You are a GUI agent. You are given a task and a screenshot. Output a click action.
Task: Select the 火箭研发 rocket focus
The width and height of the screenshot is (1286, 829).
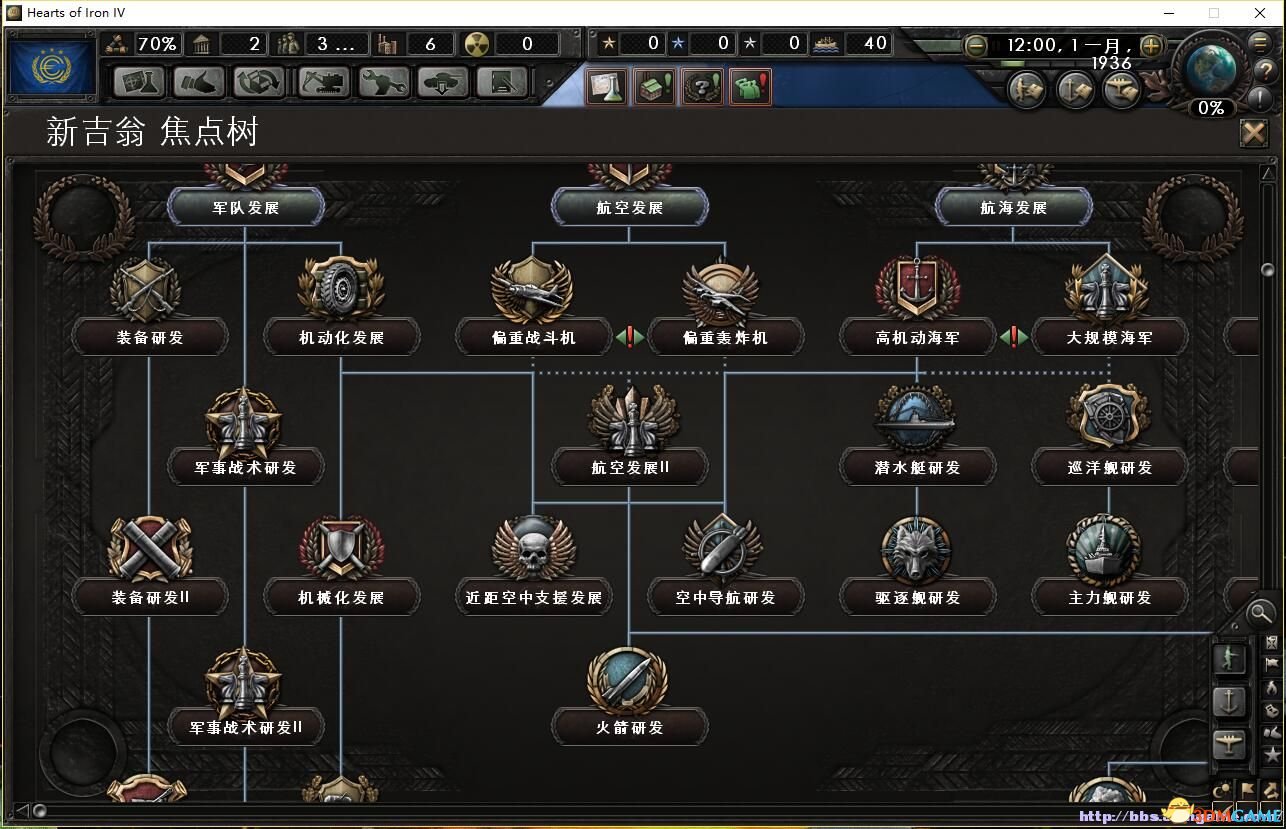coord(629,696)
